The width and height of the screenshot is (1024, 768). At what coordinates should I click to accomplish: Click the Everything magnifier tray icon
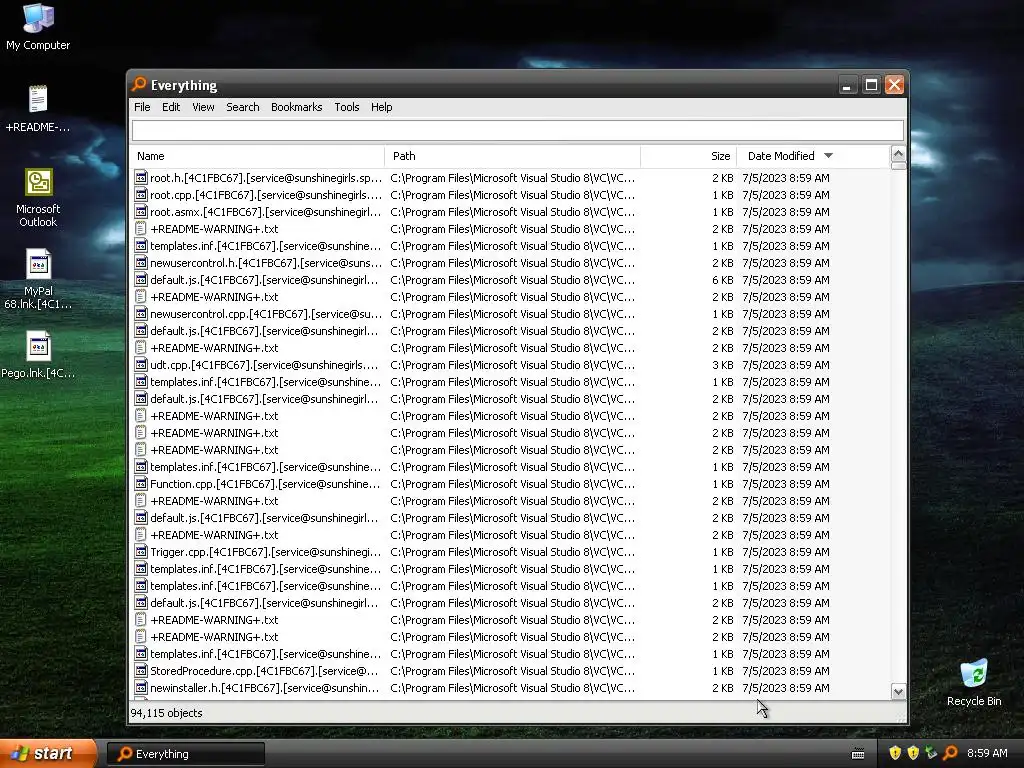click(951, 753)
